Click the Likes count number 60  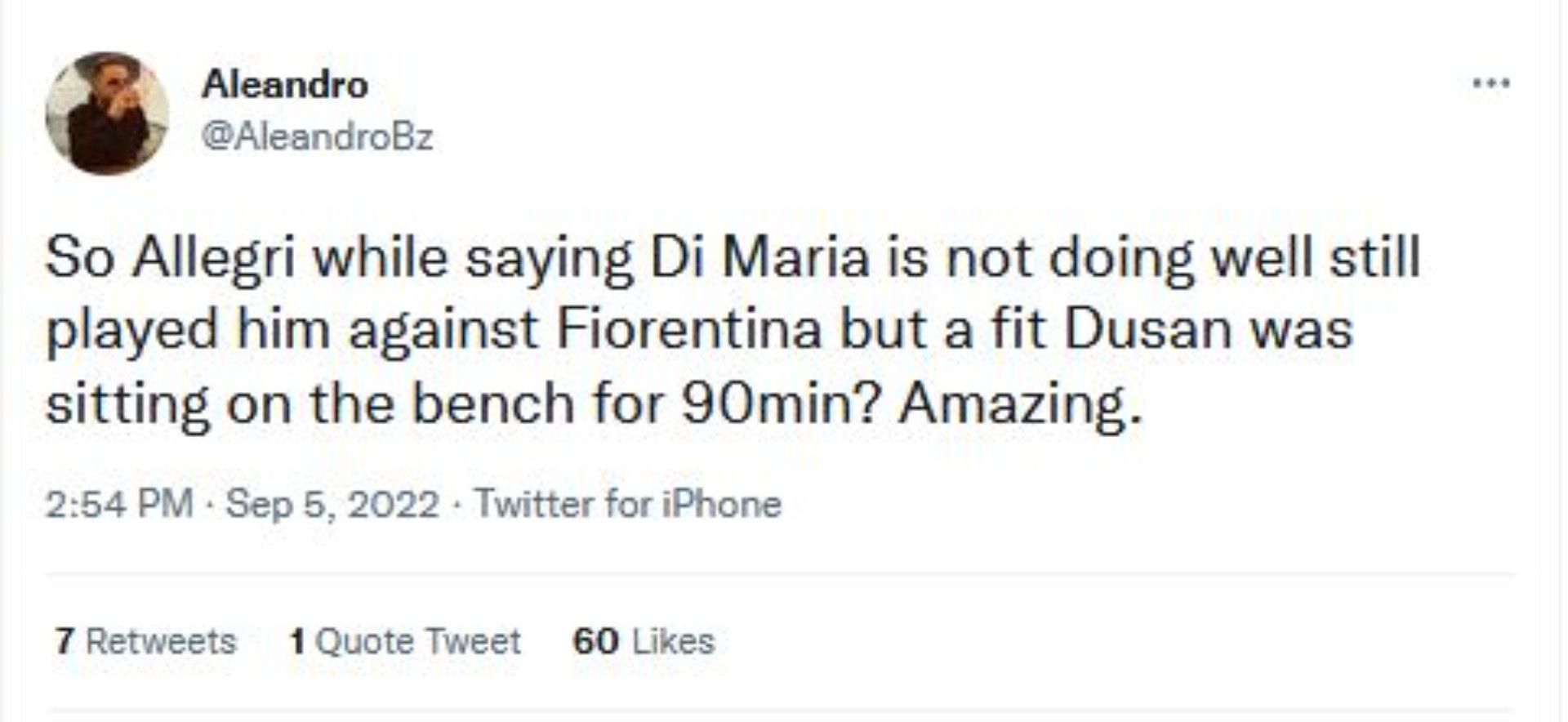click(595, 643)
